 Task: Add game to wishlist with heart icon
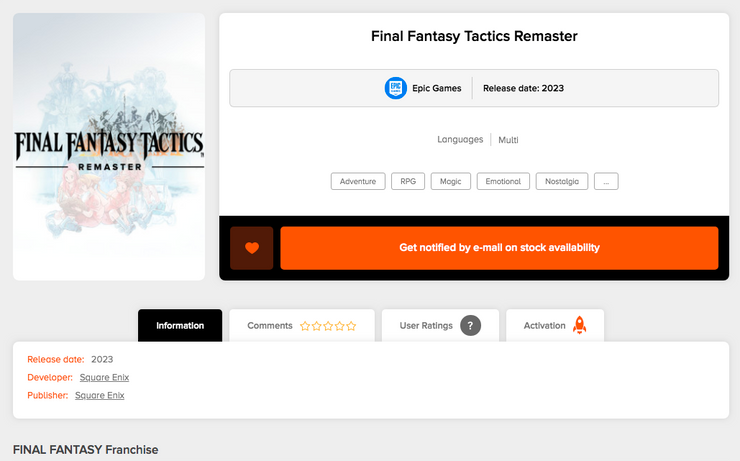click(x=252, y=248)
